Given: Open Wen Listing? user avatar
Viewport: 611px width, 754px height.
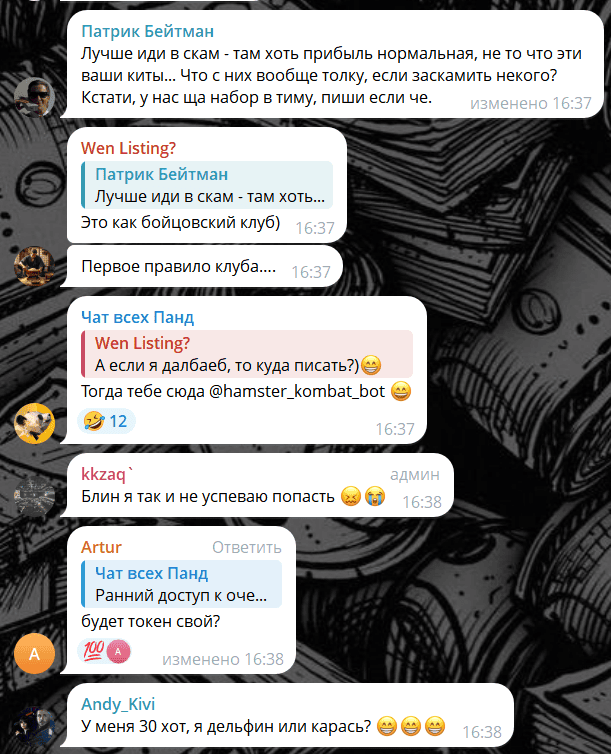Looking at the screenshot, I should pyautogui.click(x=34, y=266).
